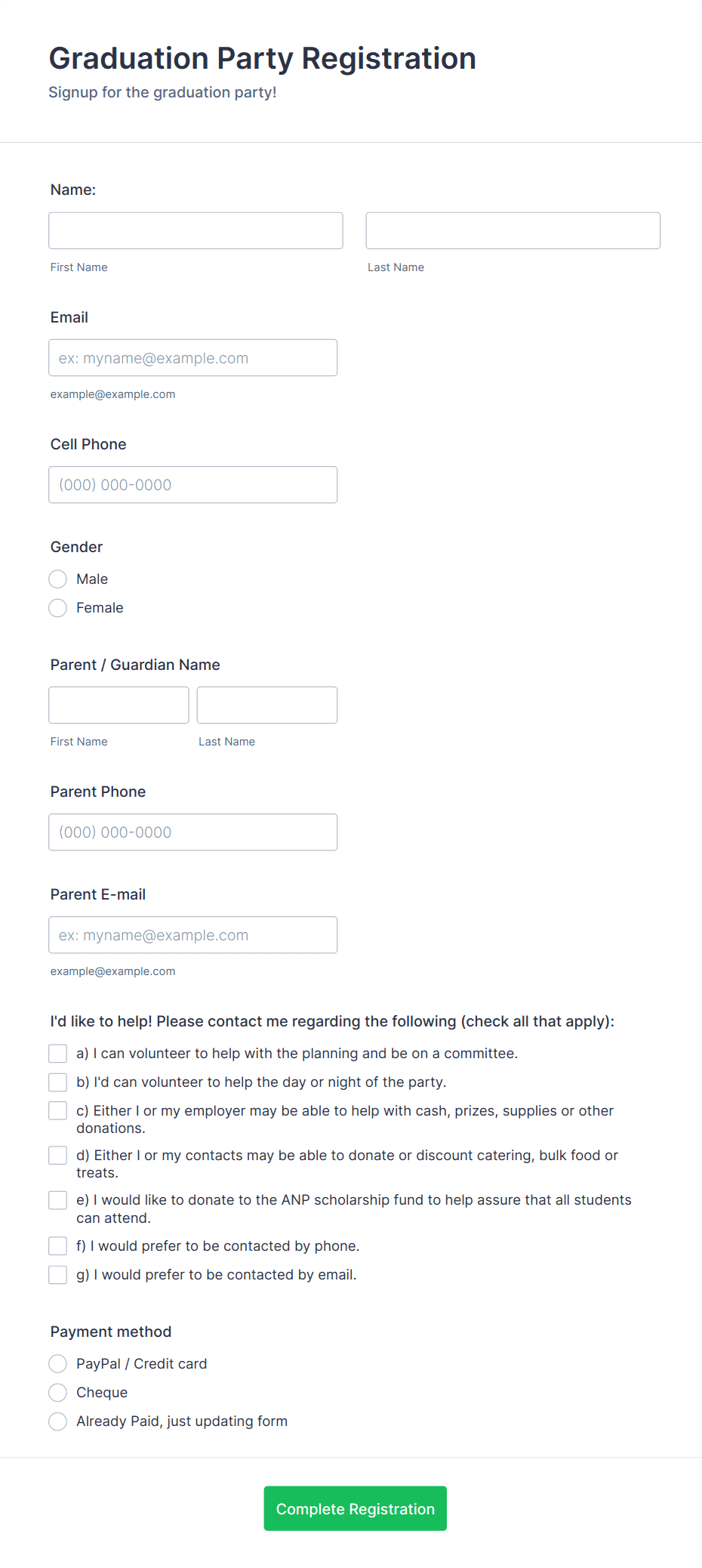Screen dimensions: 702x1568
Task: Enable prefer to be contacted by phone
Action: [x=57, y=1245]
